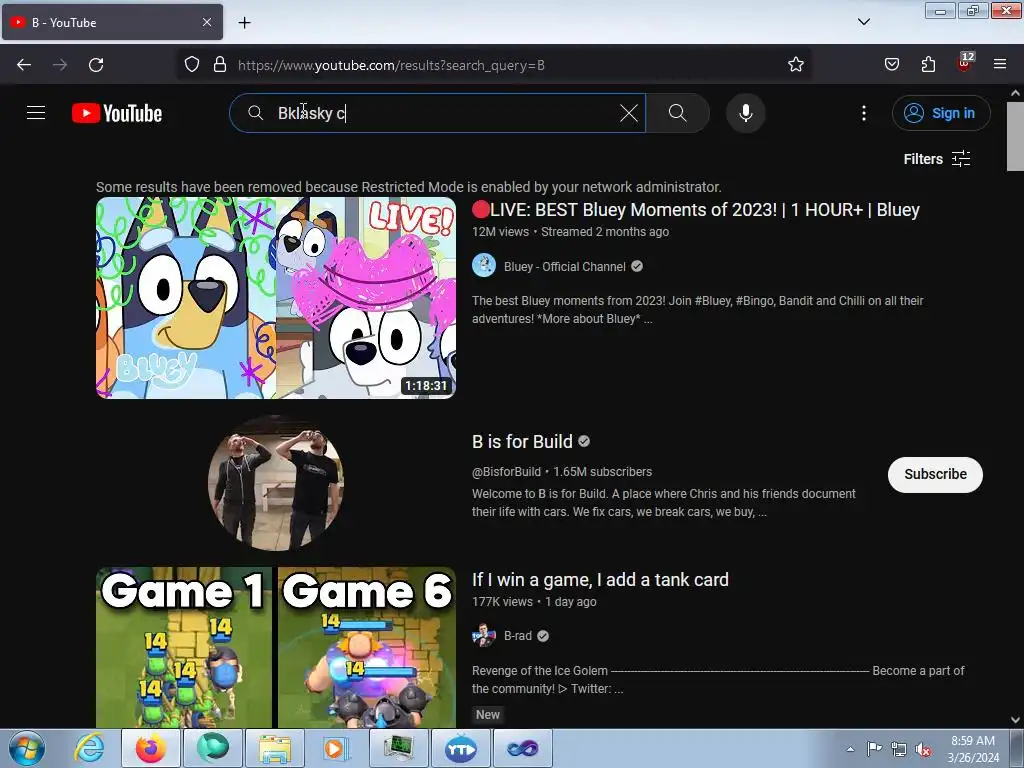Bookmark this page with the star
Screen dimensions: 1024x768
(795, 65)
